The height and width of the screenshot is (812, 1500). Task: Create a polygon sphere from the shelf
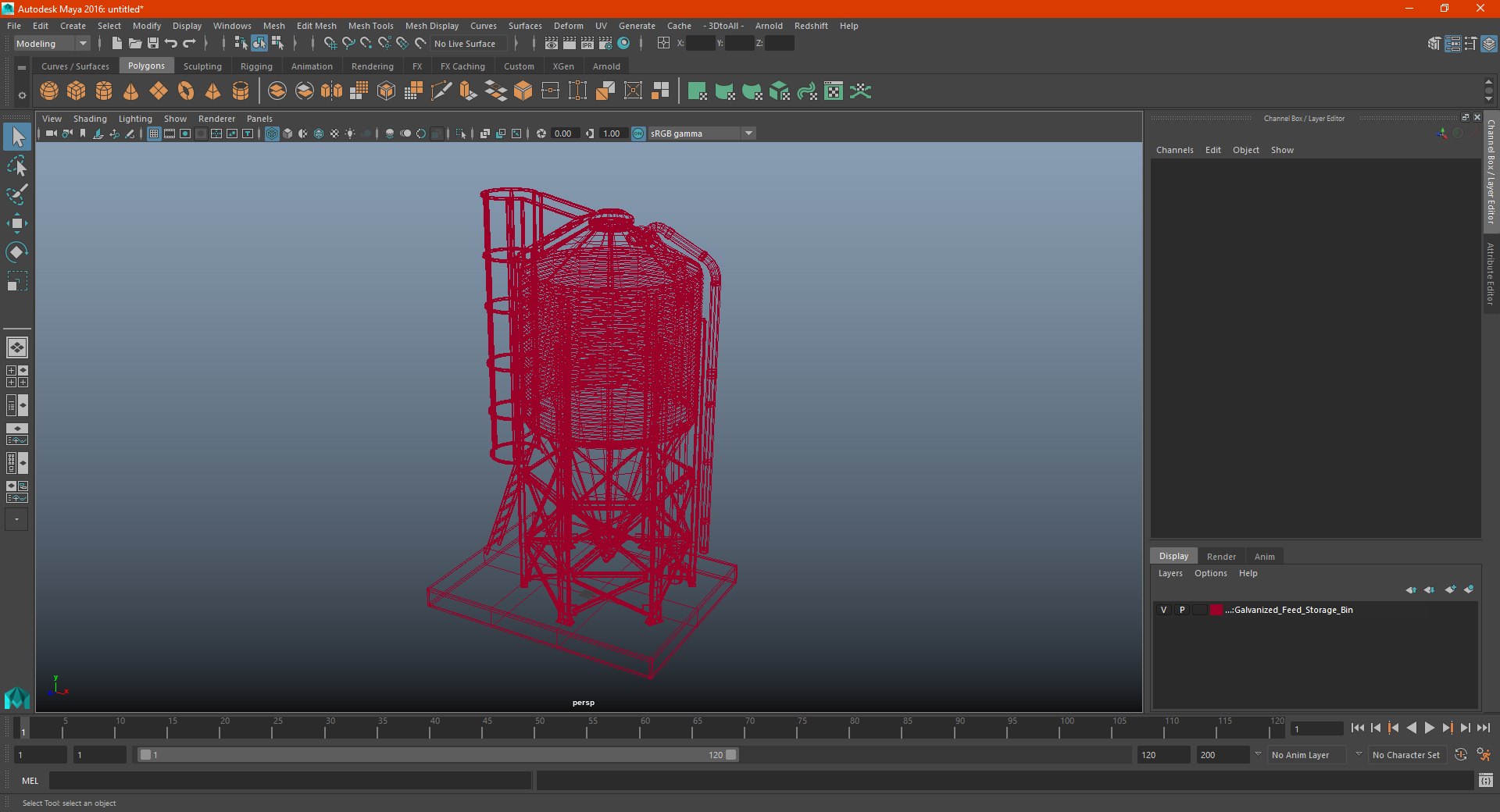(49, 91)
